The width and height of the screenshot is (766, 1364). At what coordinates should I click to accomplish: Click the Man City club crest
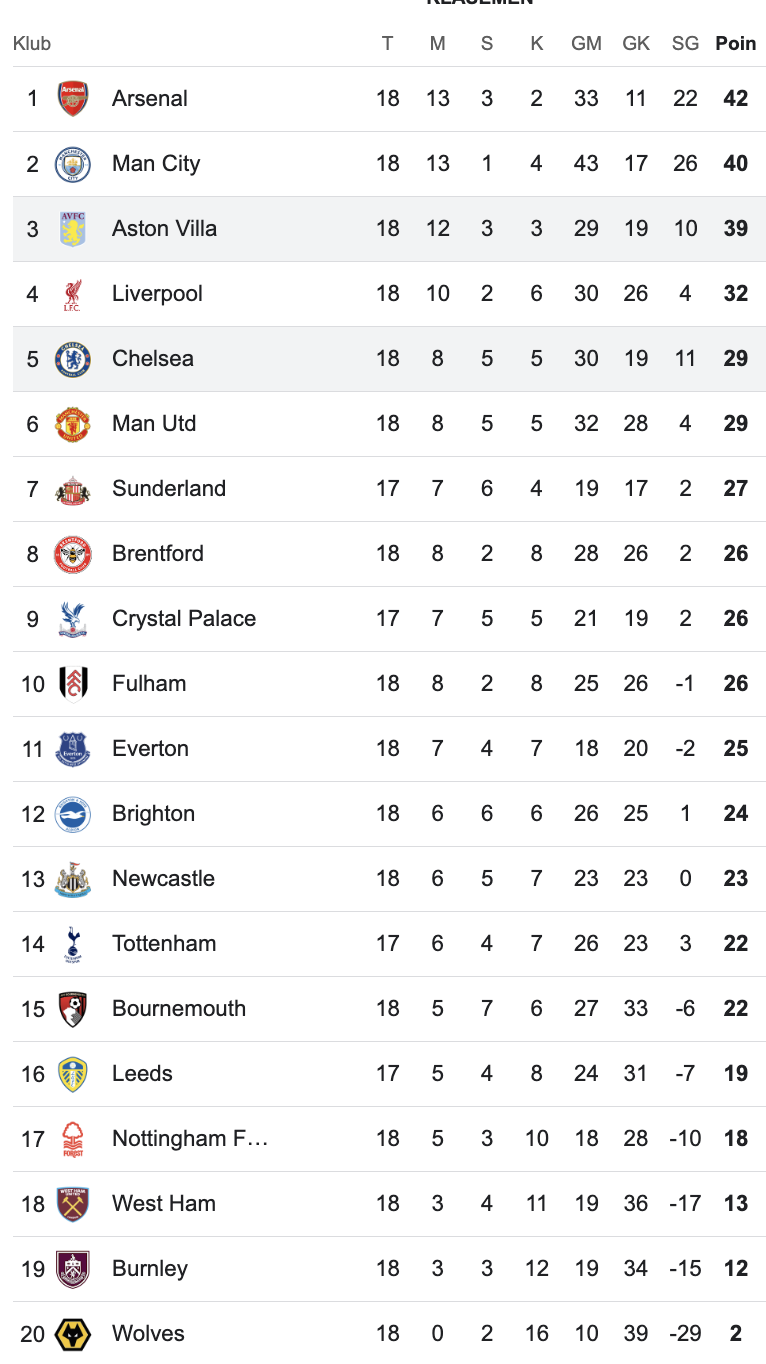coord(73,164)
